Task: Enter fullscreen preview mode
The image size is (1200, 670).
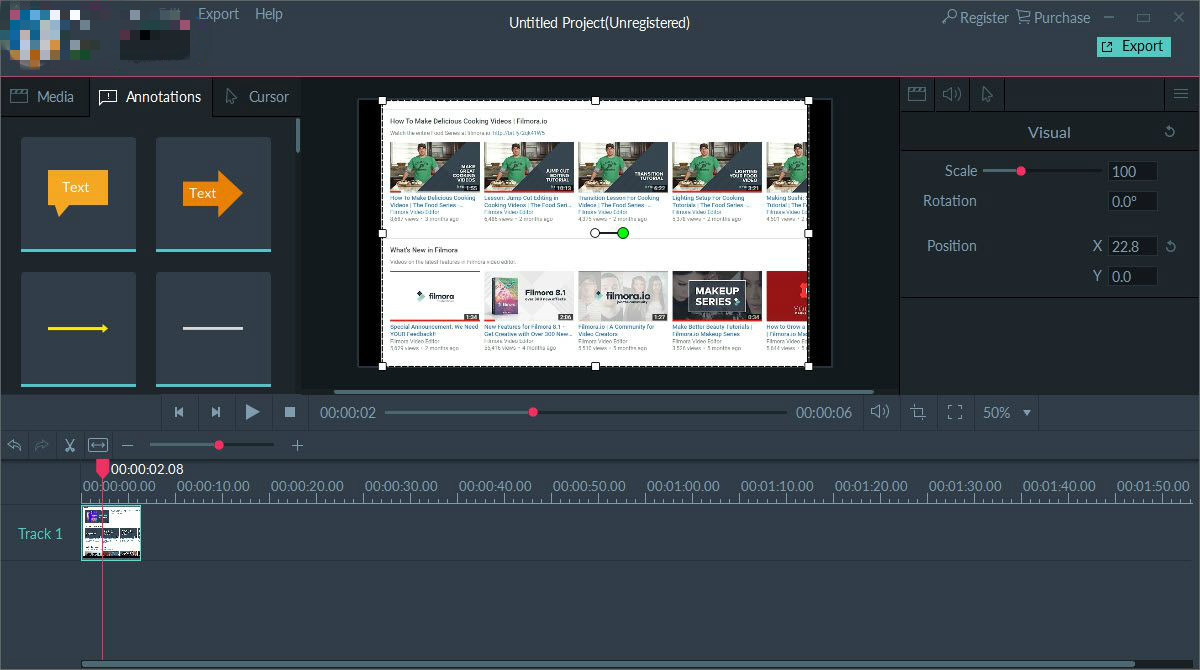Action: coord(955,412)
